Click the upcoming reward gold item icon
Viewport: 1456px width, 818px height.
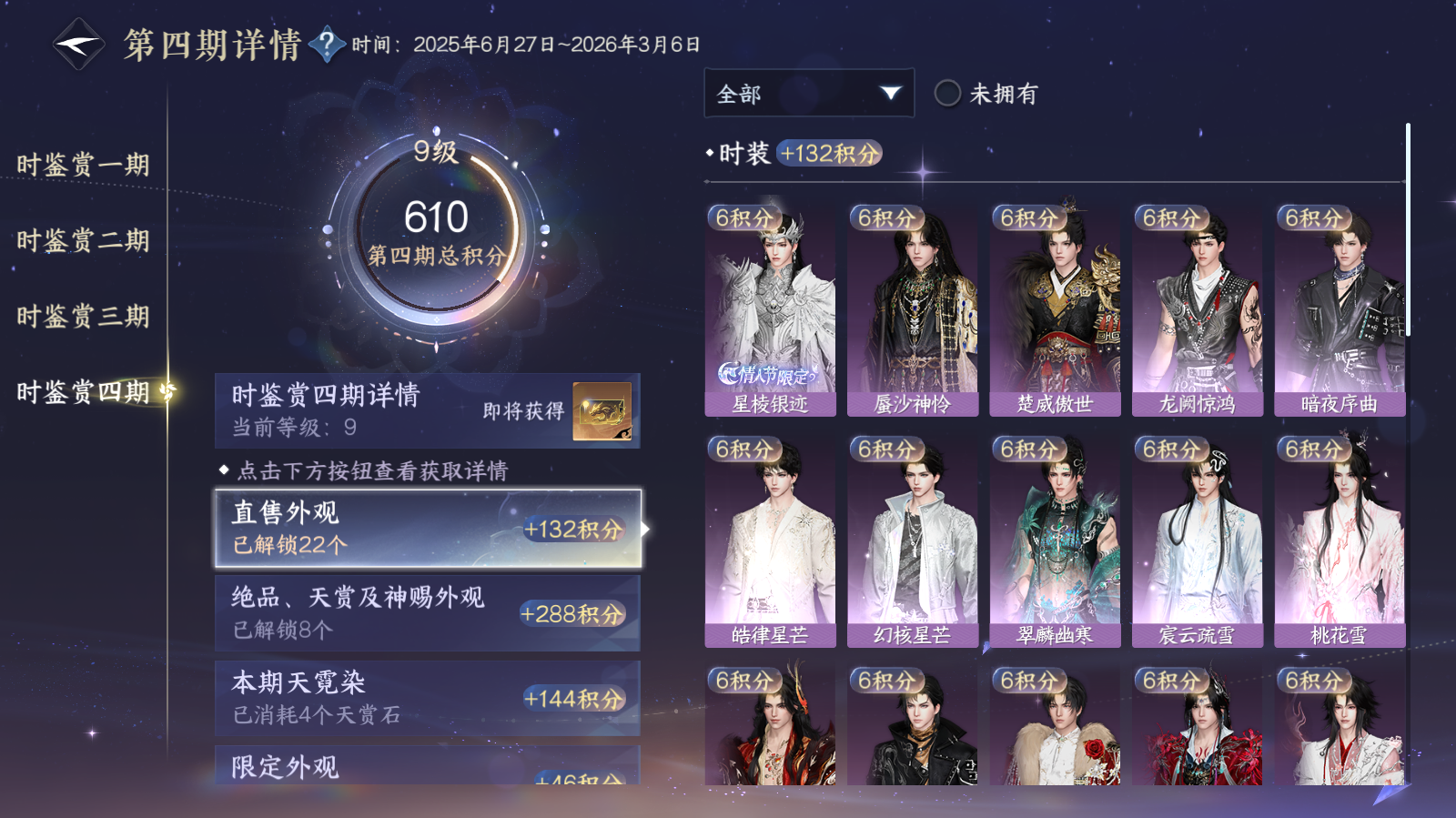[x=602, y=411]
